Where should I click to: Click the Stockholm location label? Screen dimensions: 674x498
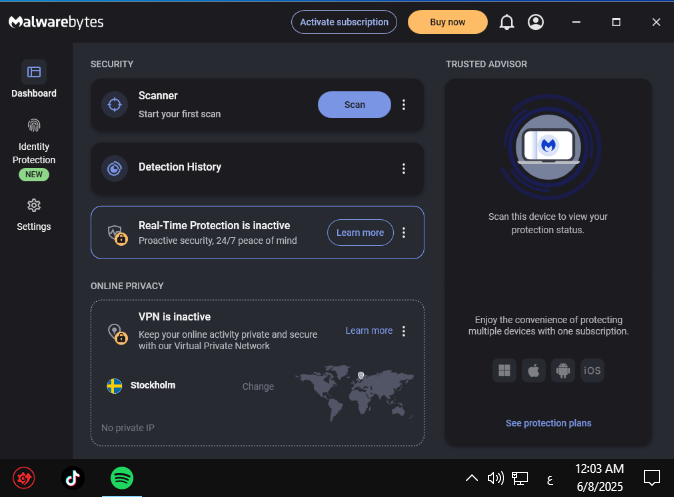[x=153, y=385]
